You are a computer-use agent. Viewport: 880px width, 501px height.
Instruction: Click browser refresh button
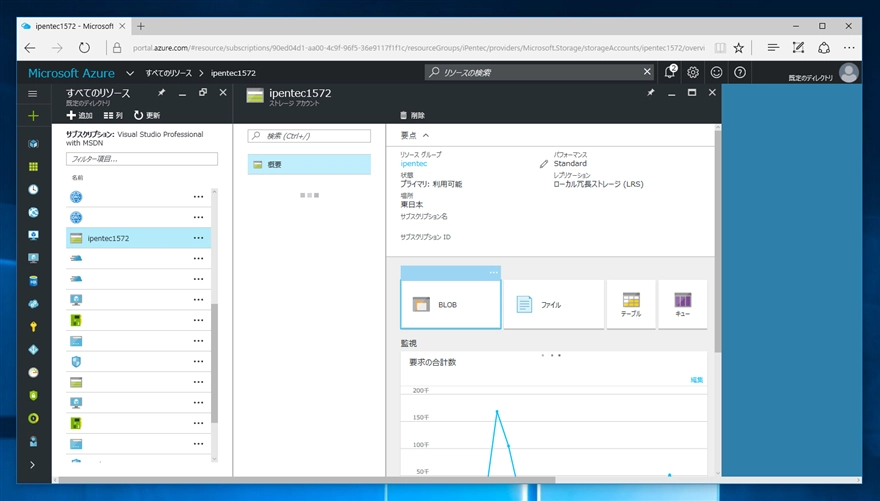tap(84, 48)
